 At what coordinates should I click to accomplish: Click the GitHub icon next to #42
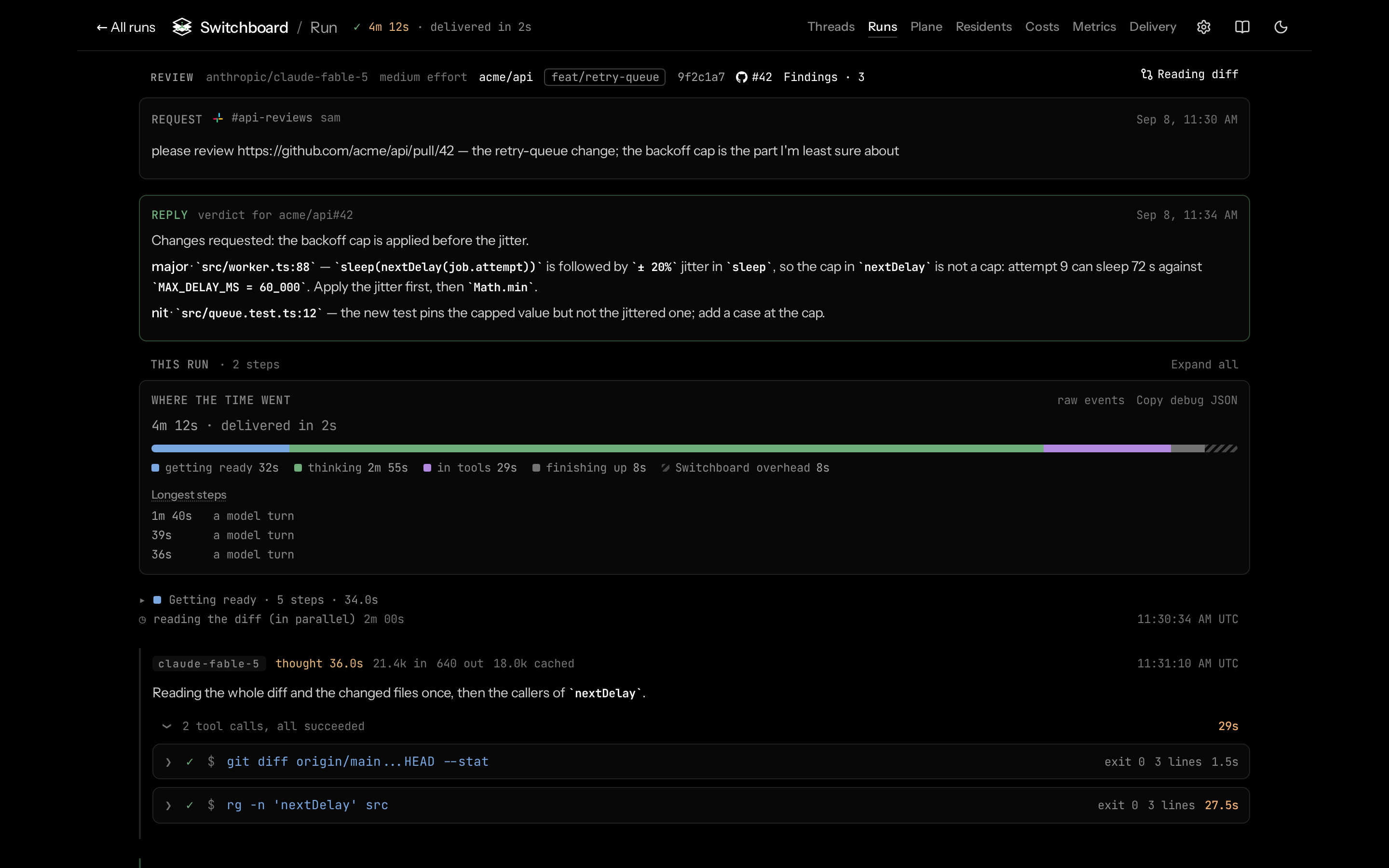[742, 77]
